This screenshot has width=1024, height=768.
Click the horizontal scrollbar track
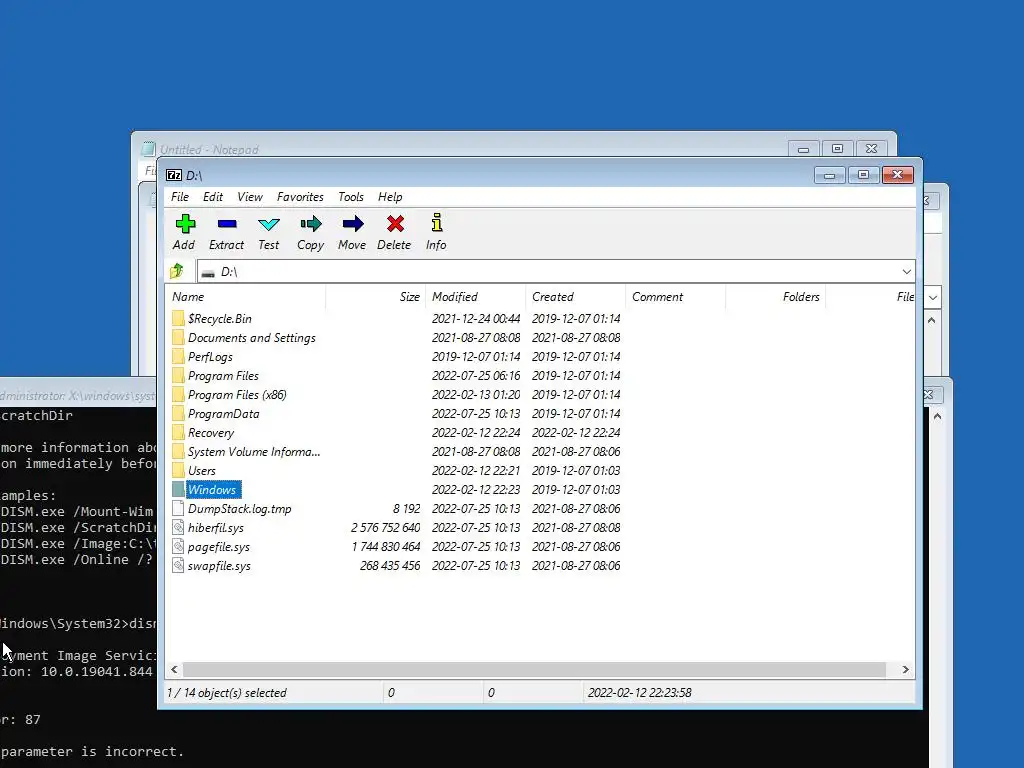534,669
